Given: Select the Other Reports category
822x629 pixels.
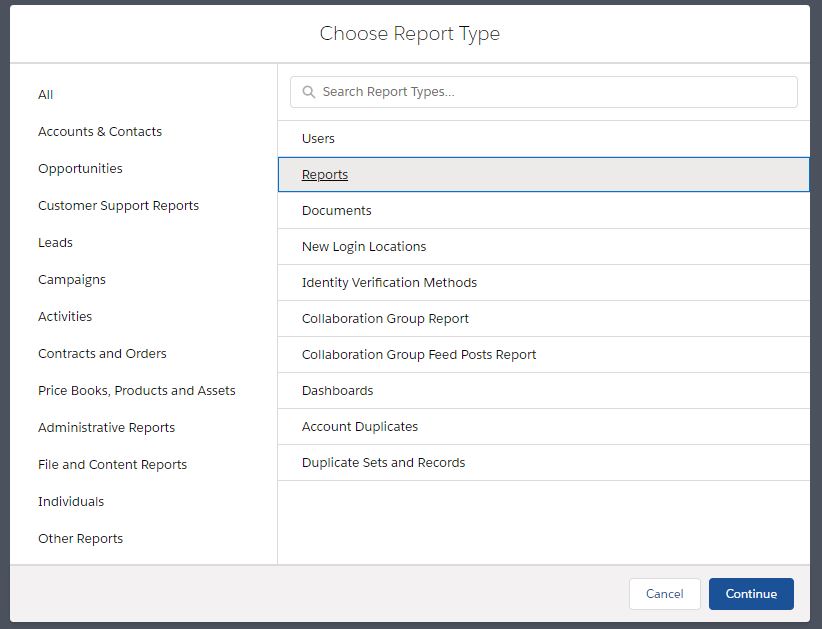Looking at the screenshot, I should tap(80, 539).
